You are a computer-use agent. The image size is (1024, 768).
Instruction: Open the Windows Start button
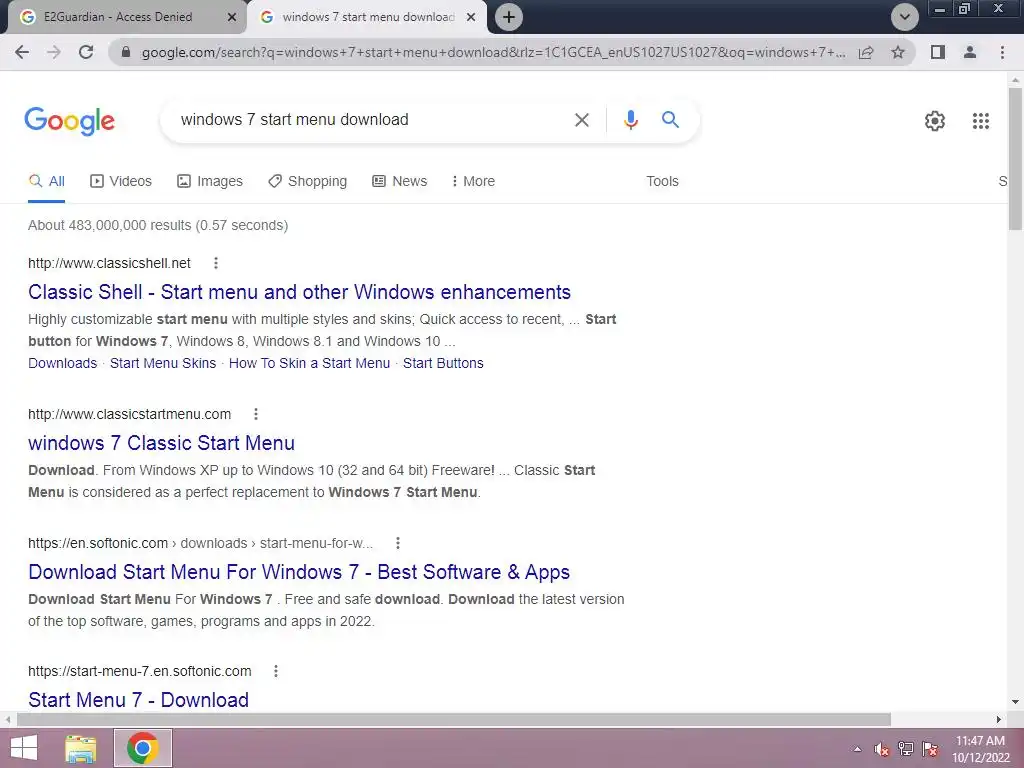point(24,748)
